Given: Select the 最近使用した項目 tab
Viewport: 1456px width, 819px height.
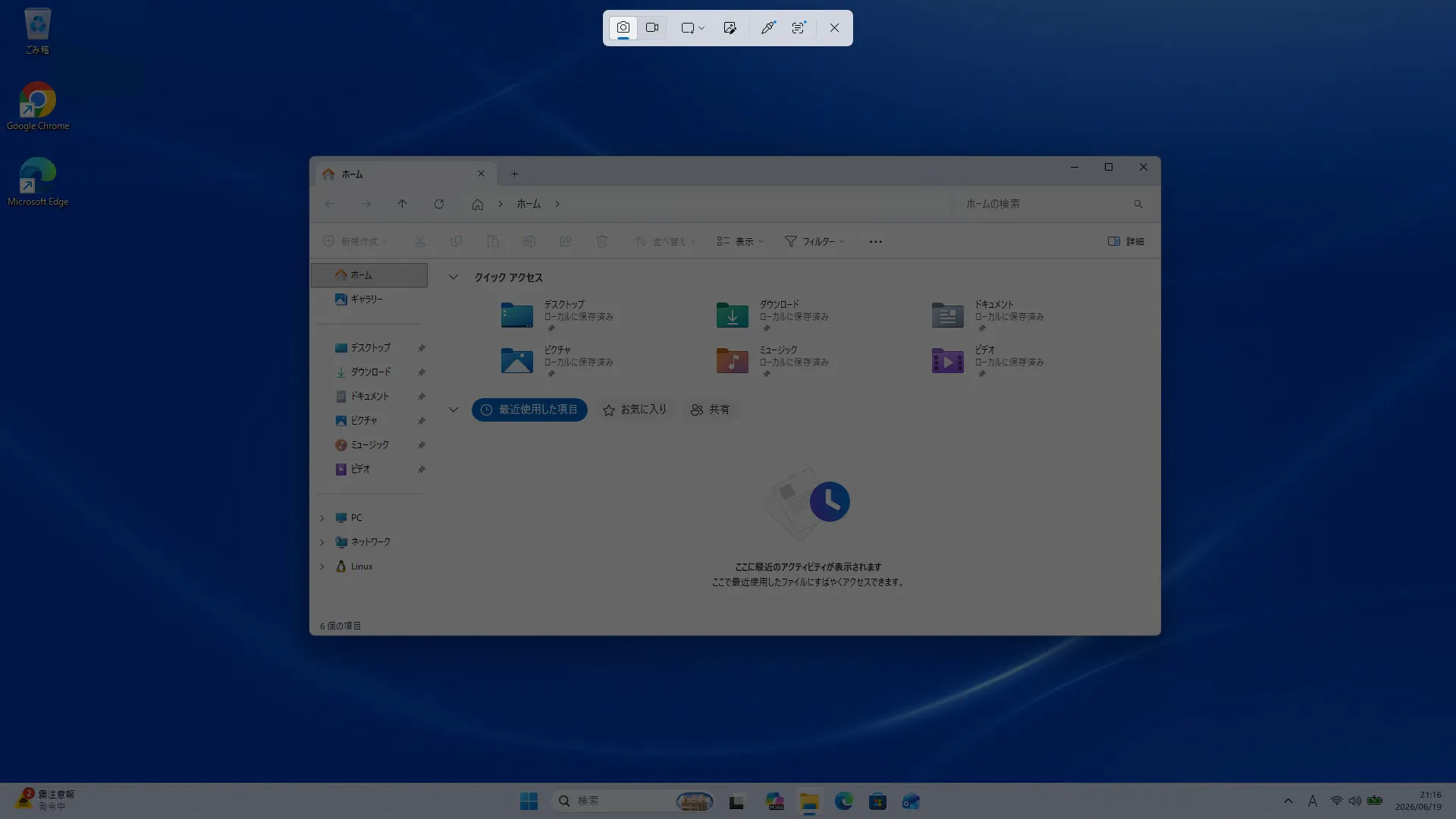Looking at the screenshot, I should tap(529, 409).
